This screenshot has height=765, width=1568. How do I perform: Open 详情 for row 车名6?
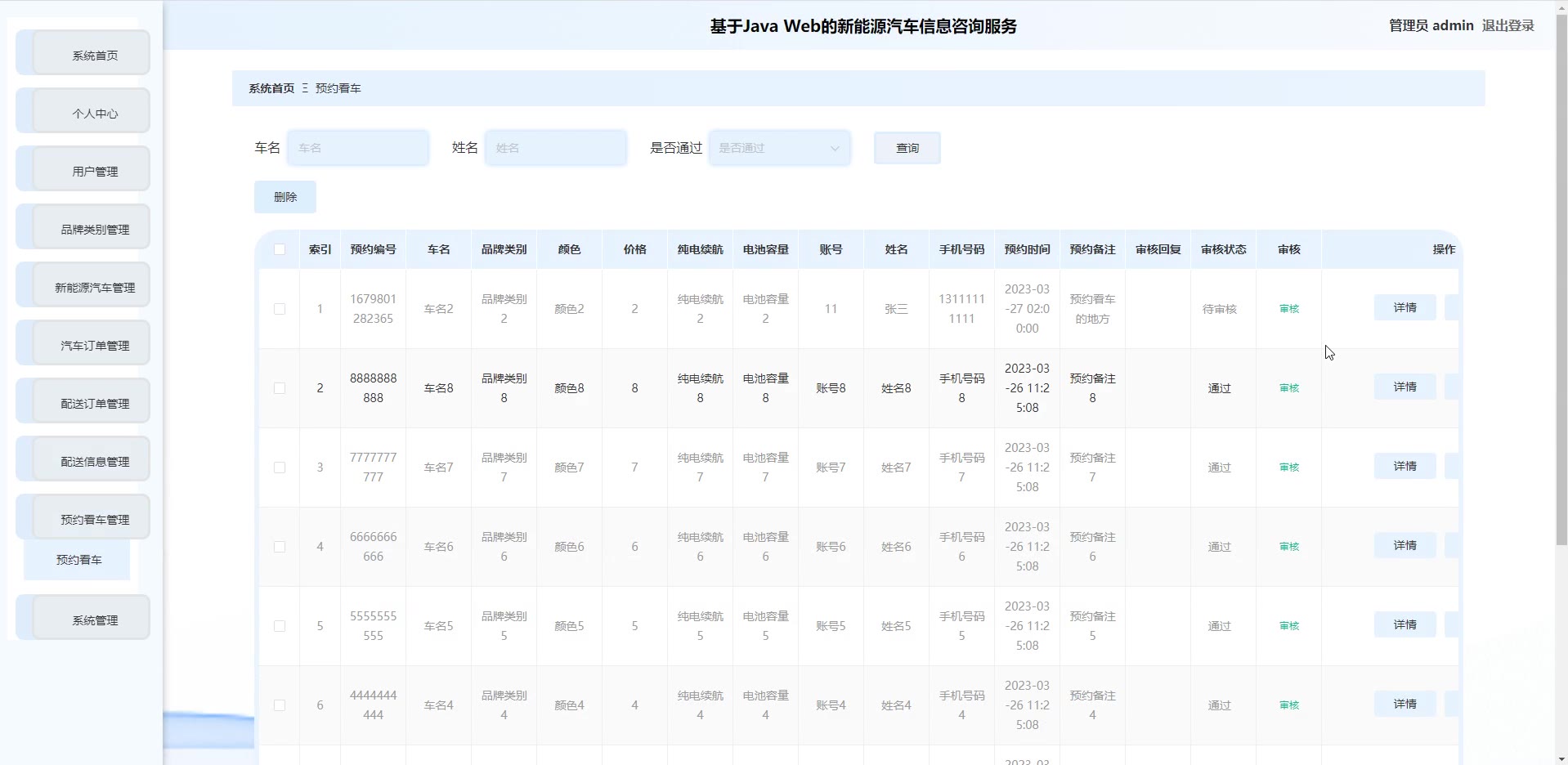point(1404,545)
